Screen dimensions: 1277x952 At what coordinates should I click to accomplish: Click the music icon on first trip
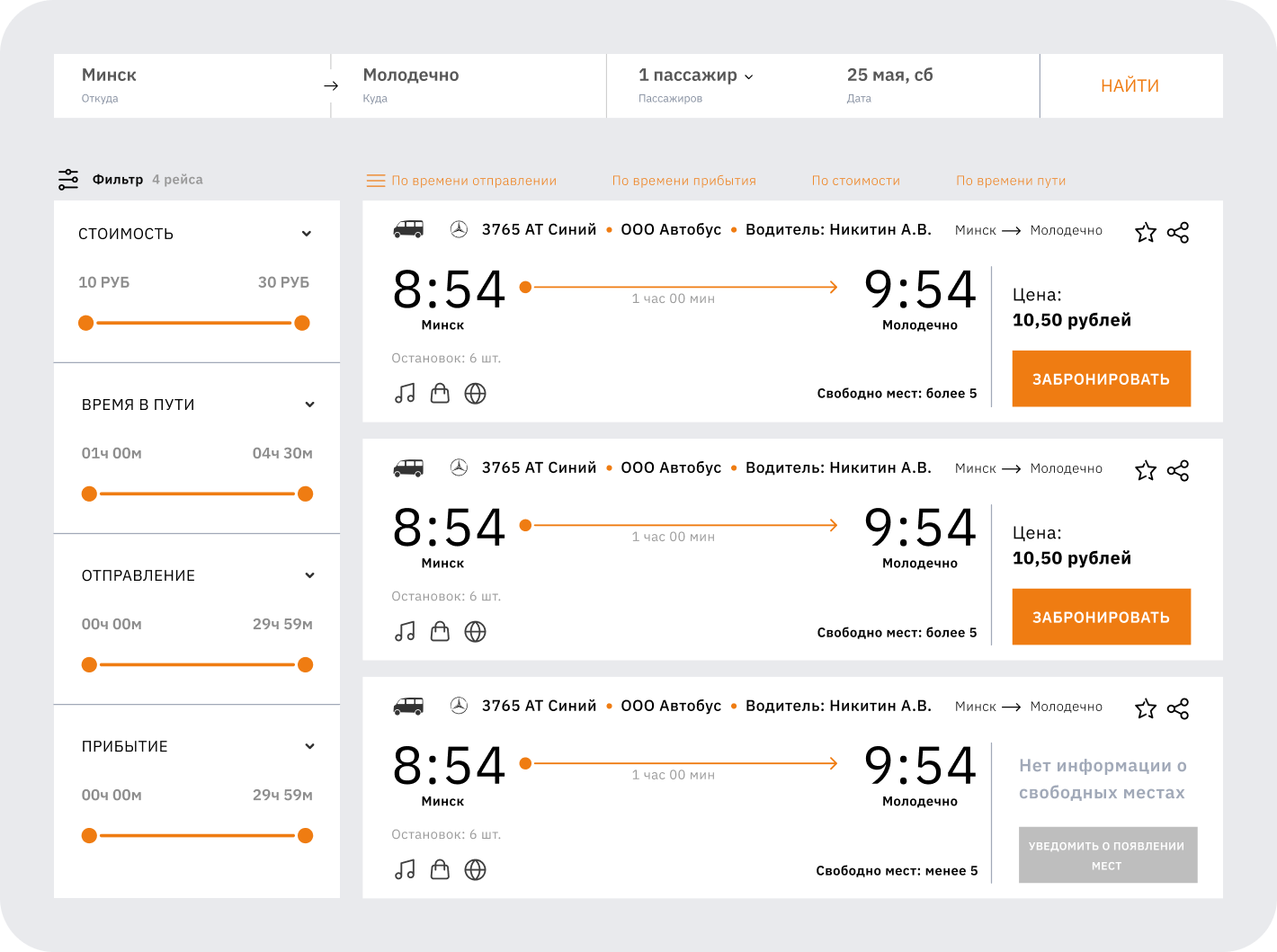point(405,394)
